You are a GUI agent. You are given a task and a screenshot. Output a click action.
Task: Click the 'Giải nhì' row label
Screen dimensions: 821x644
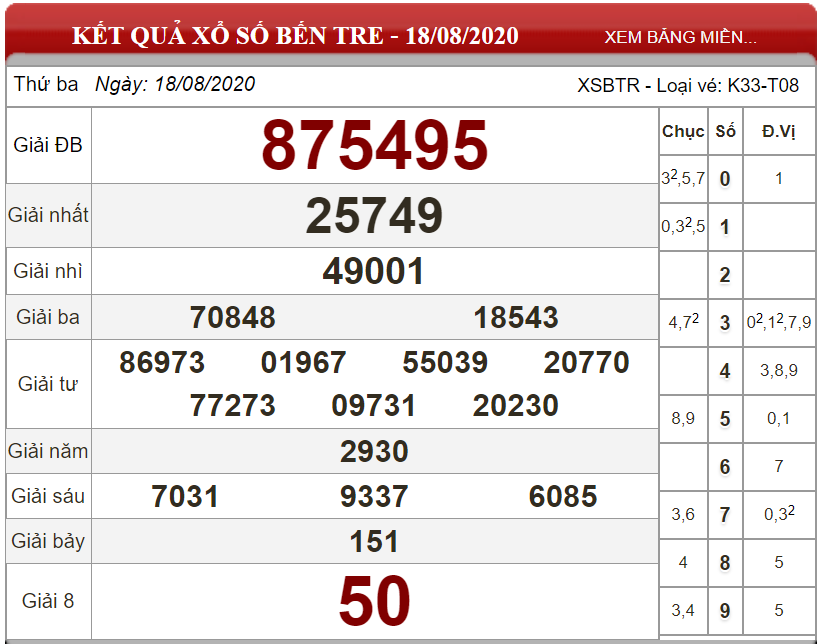click(x=48, y=271)
